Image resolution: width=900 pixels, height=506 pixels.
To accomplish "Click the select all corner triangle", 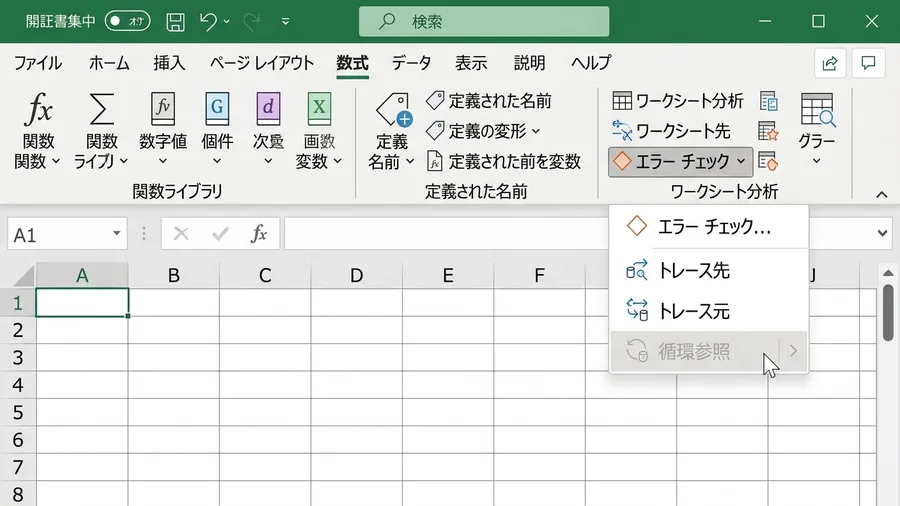I will tap(25, 276).
